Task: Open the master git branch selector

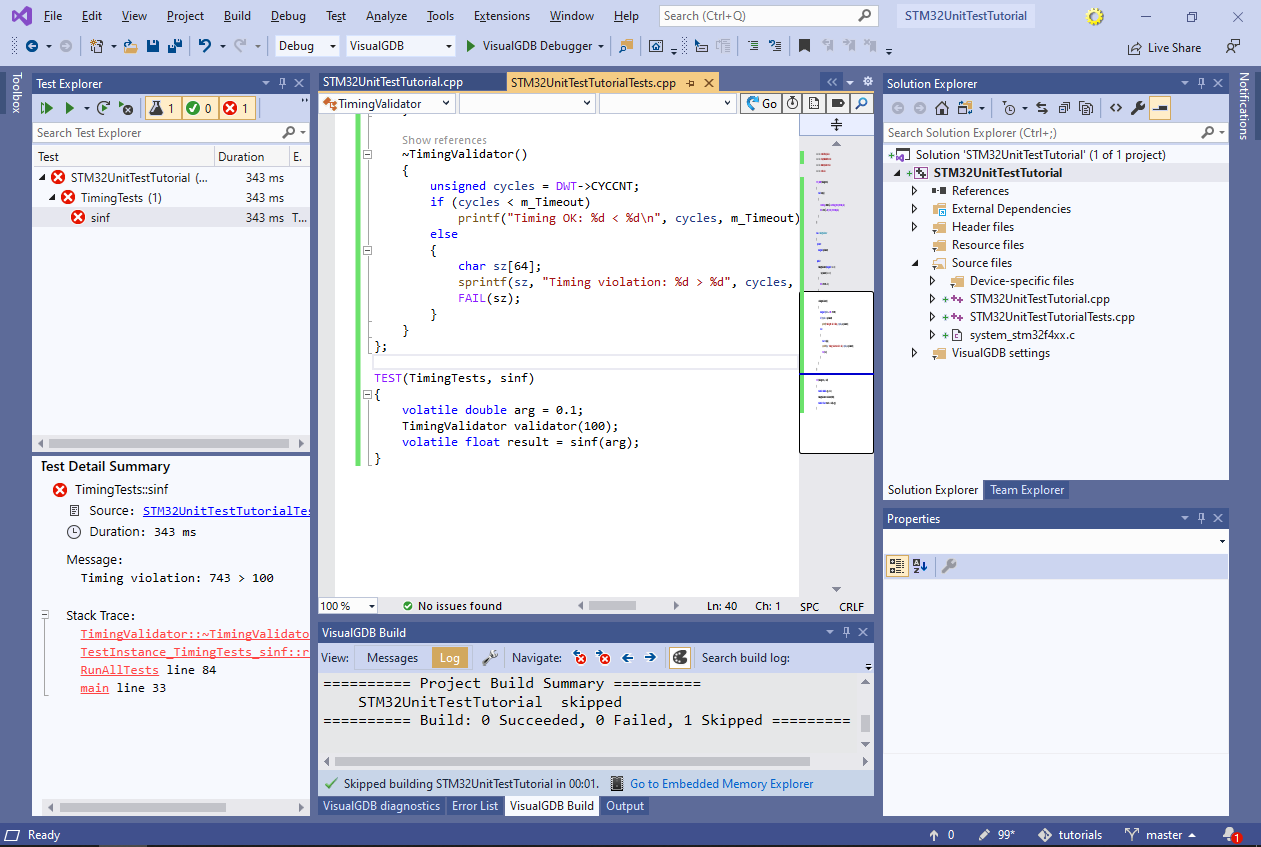Action: 1160,835
